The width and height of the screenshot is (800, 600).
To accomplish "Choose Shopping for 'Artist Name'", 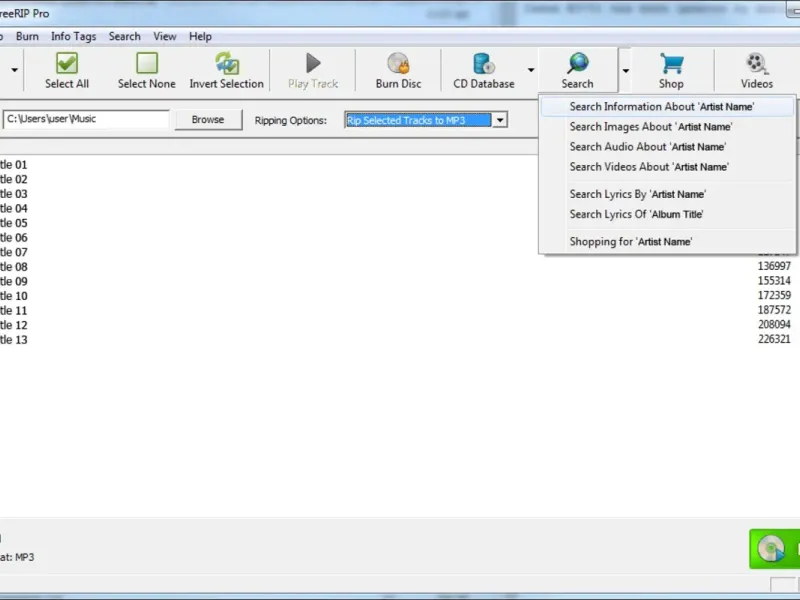I will pos(667,241).
